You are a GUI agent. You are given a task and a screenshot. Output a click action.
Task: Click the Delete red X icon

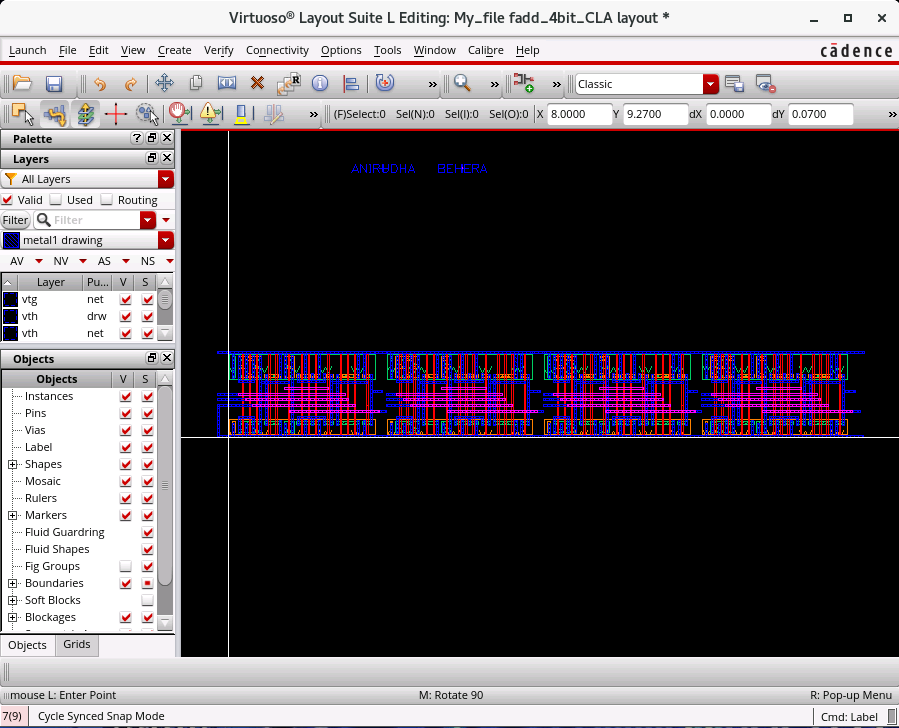(257, 84)
